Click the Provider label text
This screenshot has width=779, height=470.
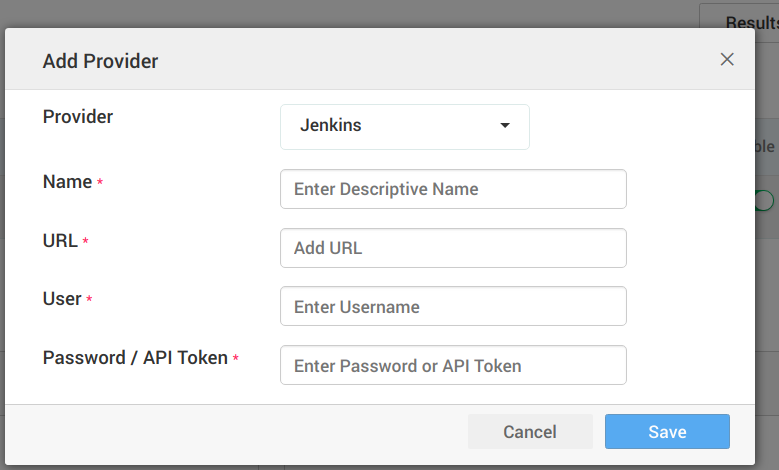[x=78, y=117]
